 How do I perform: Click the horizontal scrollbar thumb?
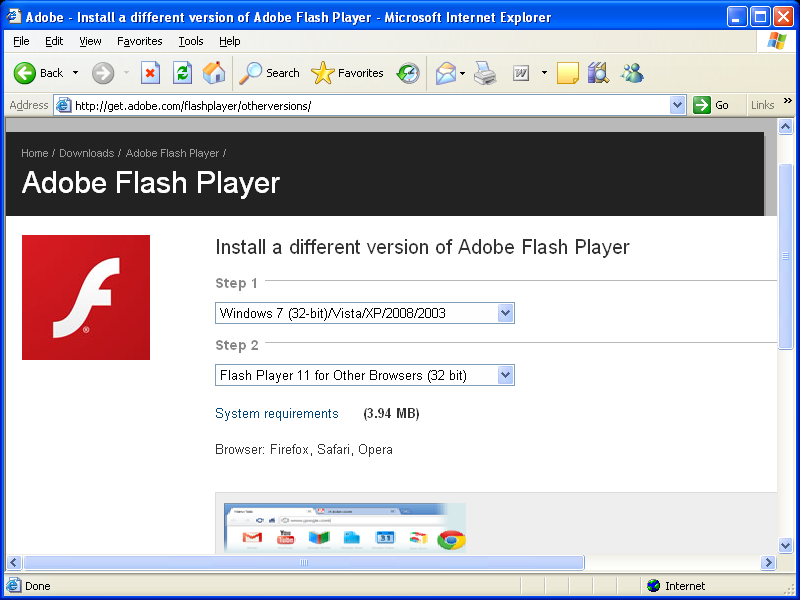pyautogui.click(x=304, y=562)
